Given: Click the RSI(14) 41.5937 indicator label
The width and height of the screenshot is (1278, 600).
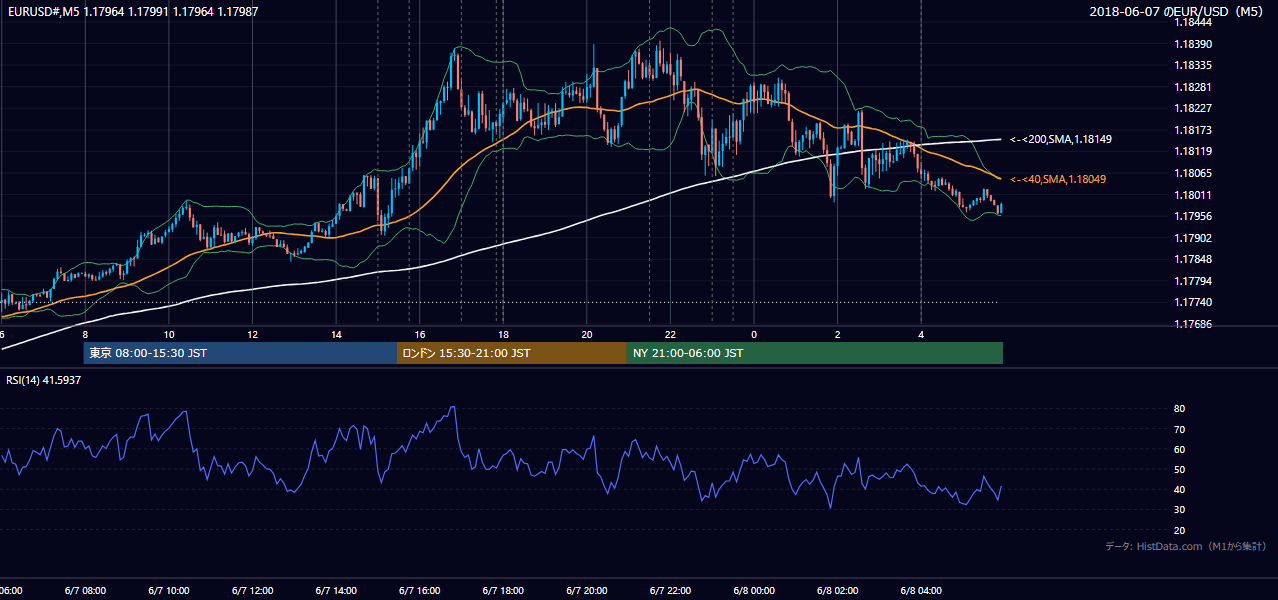Looking at the screenshot, I should coord(44,380).
